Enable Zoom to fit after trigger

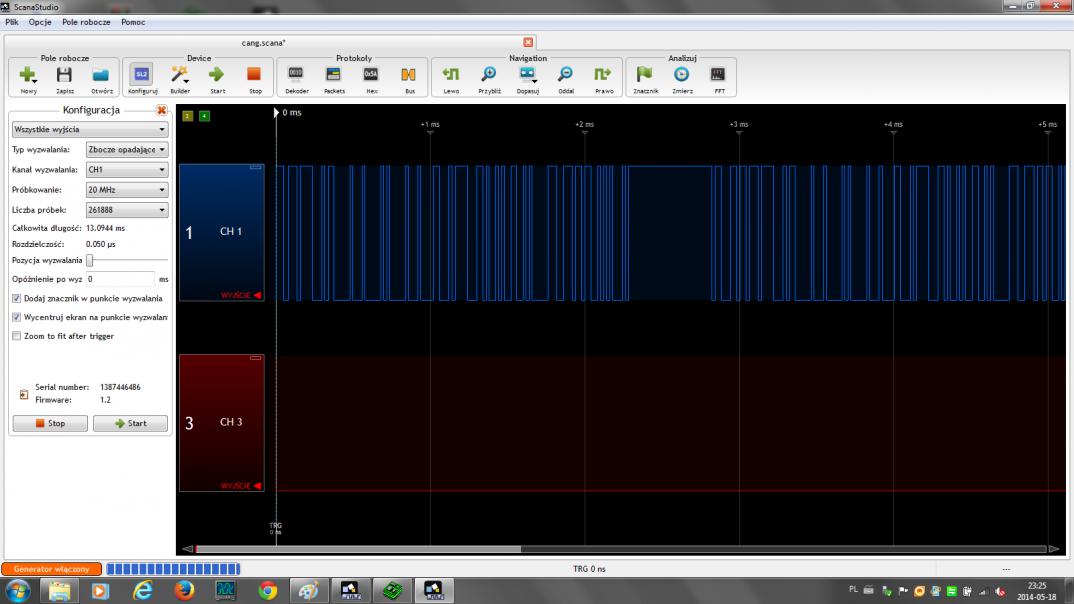16,336
